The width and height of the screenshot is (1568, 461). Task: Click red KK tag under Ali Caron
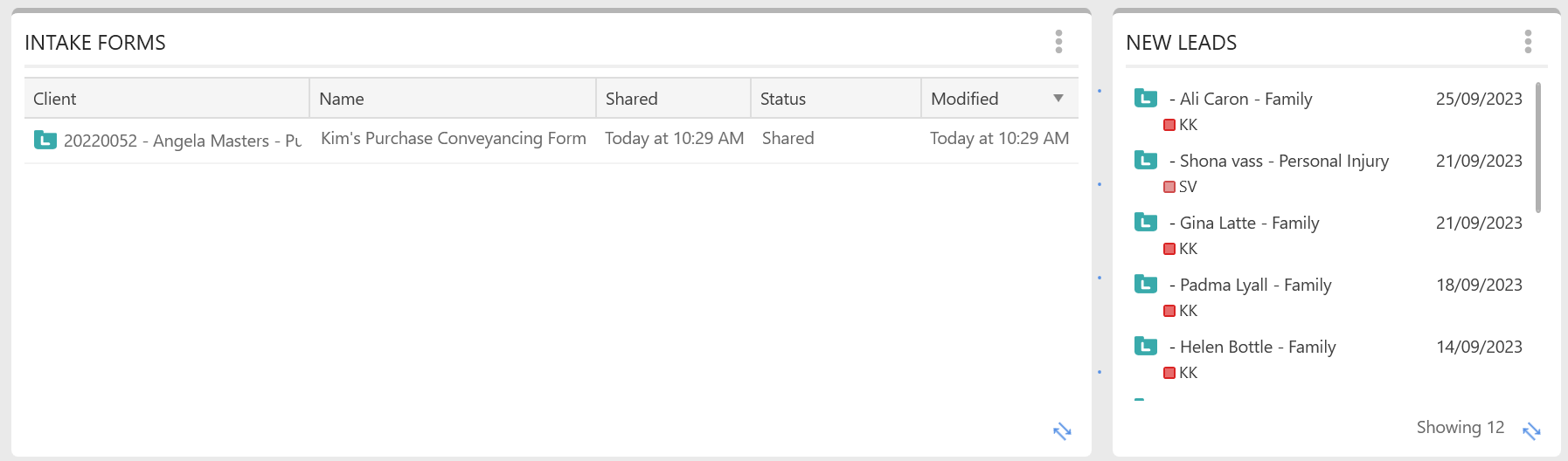click(1169, 125)
